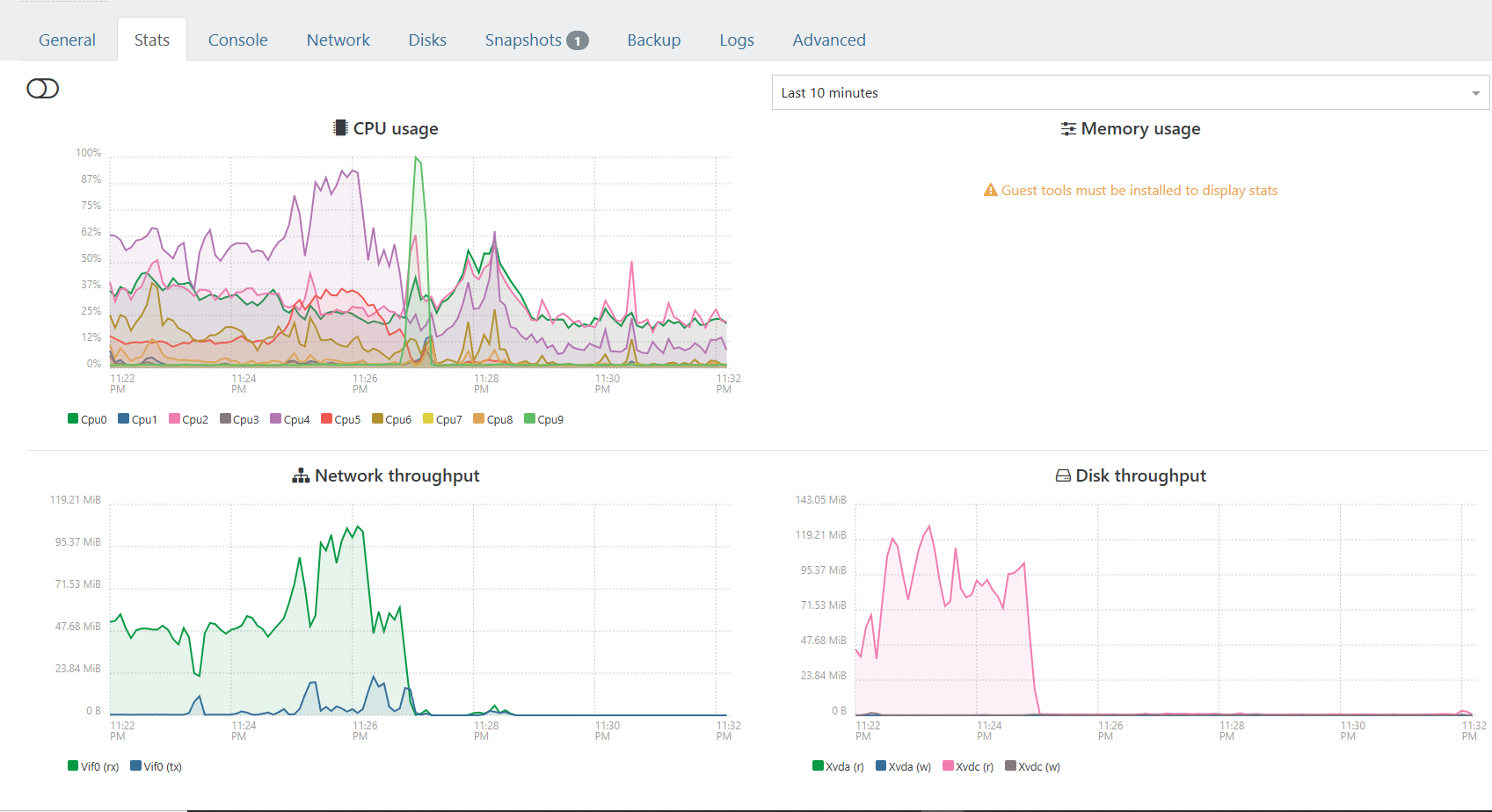This screenshot has height=812, width=1492.
Task: Click the dropdown arrow of time range
Action: (x=1475, y=93)
